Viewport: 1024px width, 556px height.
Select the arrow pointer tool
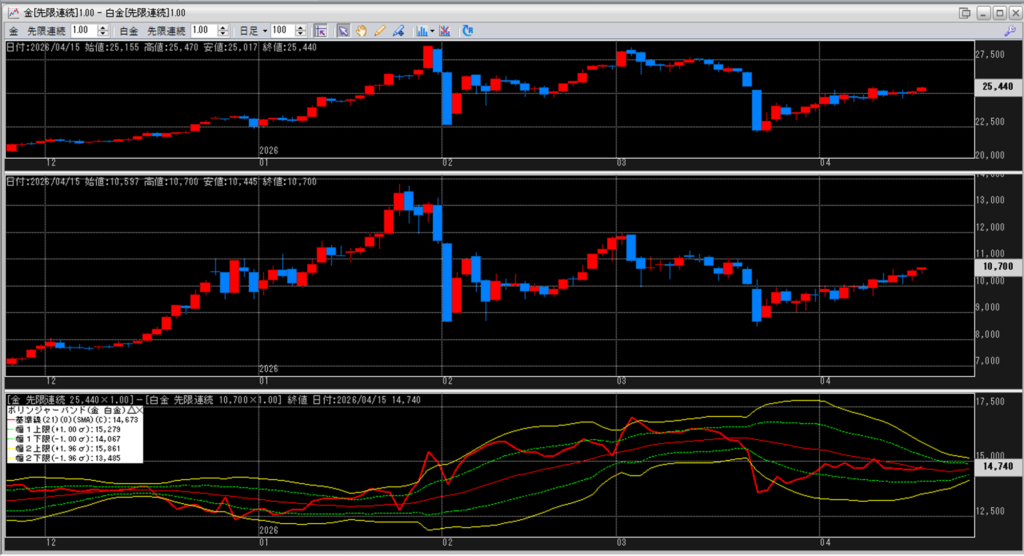click(343, 31)
